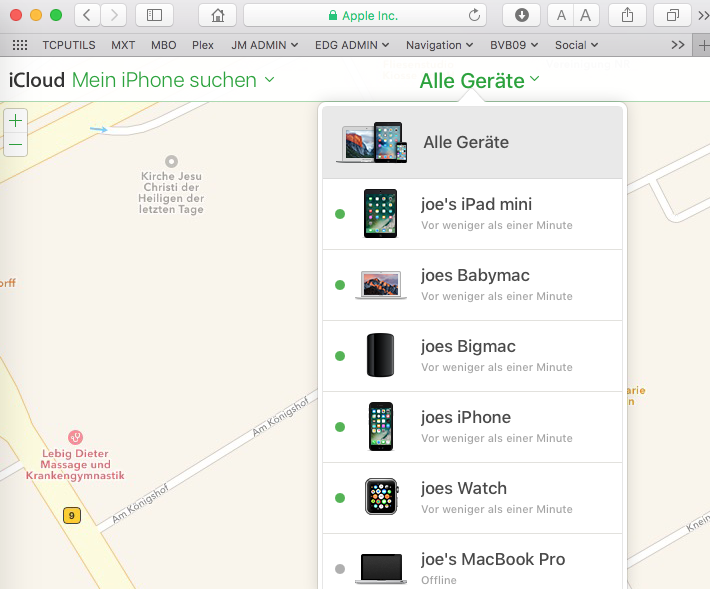The height and width of the screenshot is (589, 710).
Task: Click the iPhone device thumbnail
Action: 381,426
